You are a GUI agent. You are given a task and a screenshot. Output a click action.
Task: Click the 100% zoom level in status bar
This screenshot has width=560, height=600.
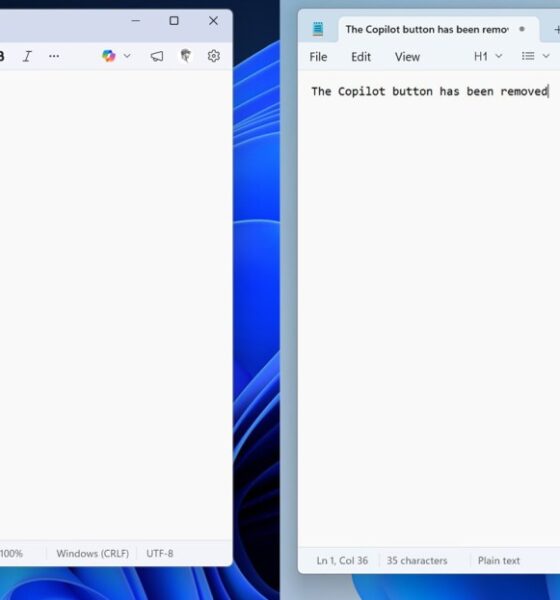[x=11, y=554]
